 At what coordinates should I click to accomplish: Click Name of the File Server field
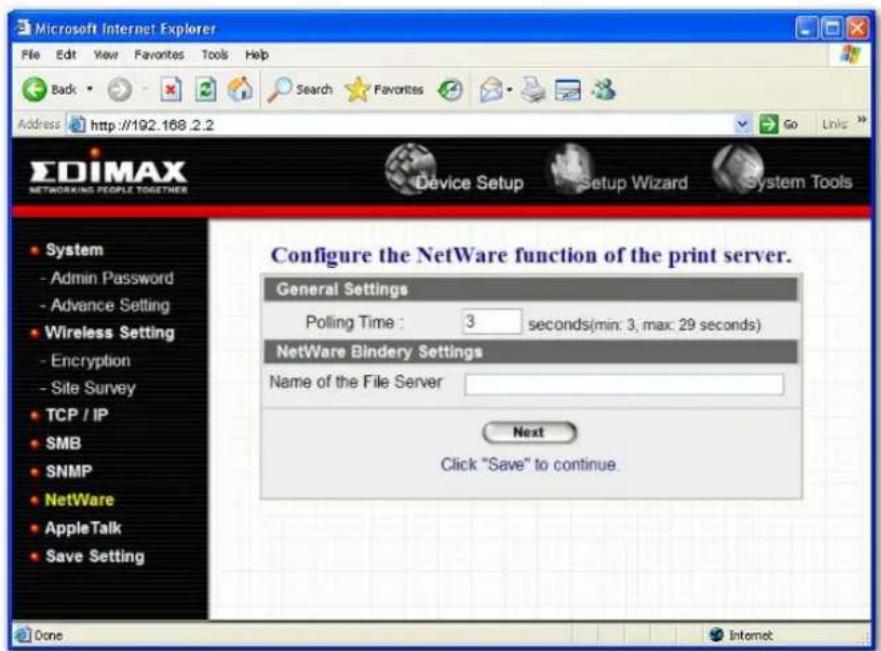(624, 384)
